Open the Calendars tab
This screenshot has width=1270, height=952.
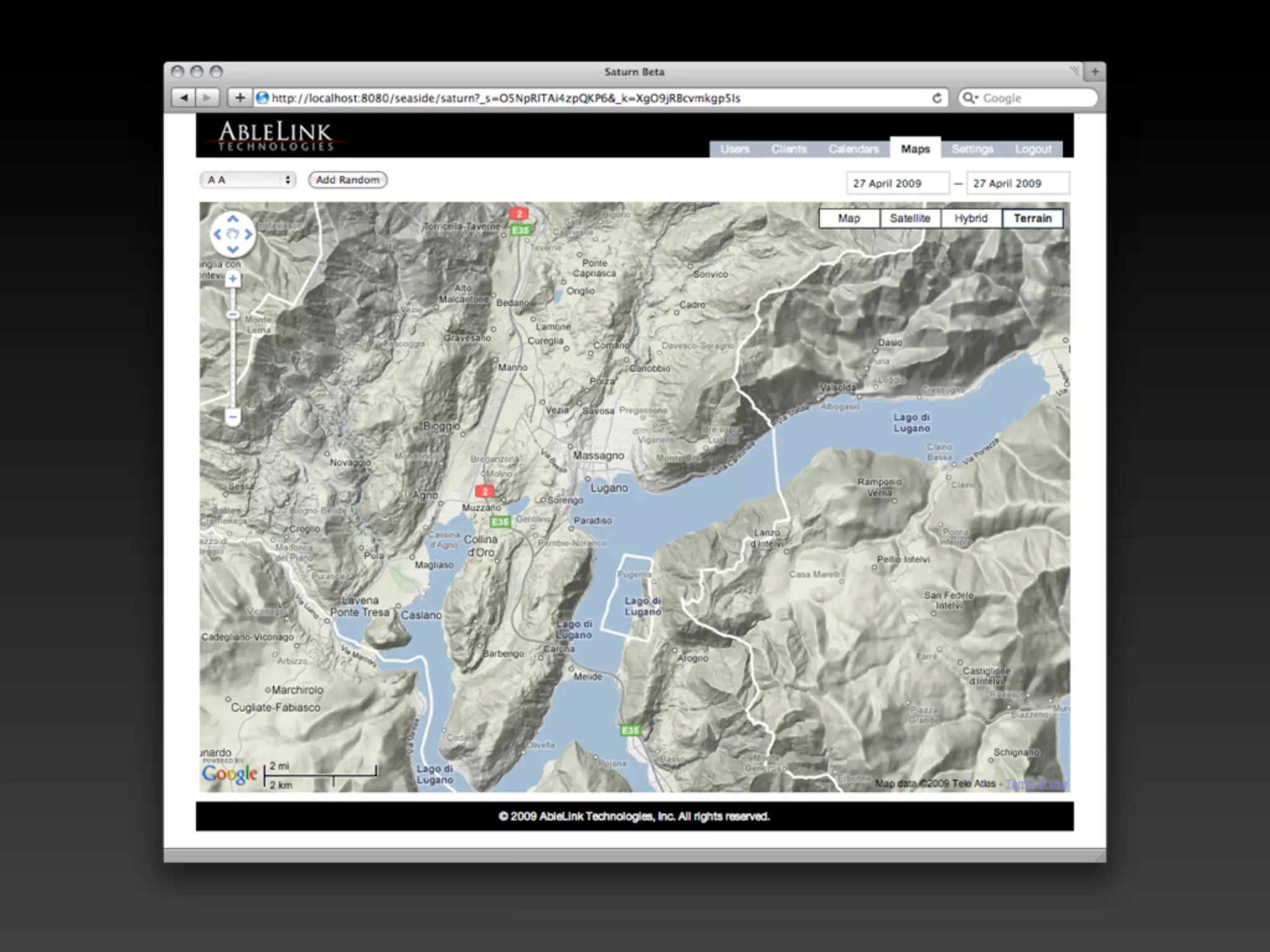coord(853,149)
